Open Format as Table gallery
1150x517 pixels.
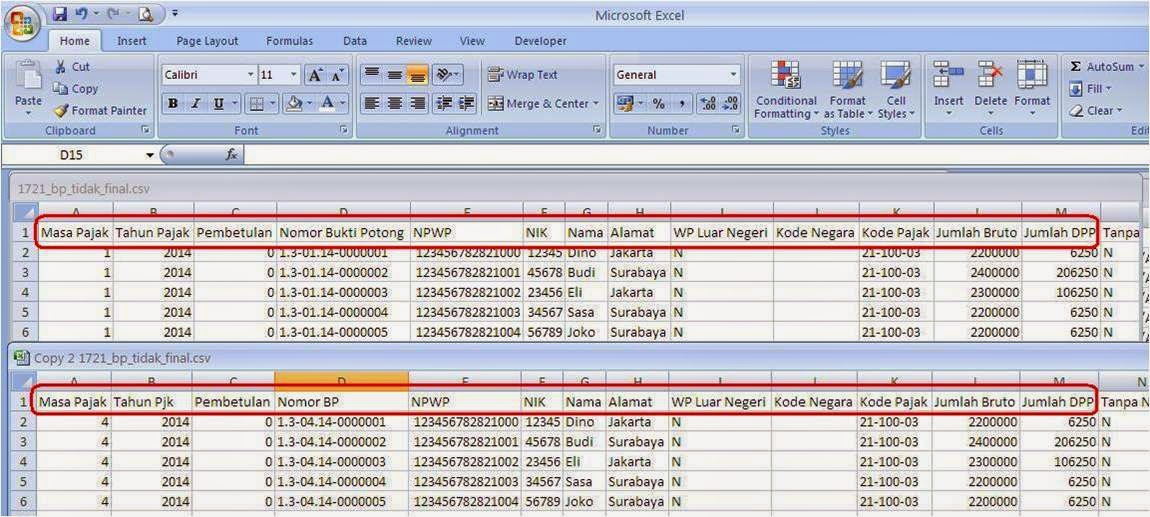pos(849,89)
